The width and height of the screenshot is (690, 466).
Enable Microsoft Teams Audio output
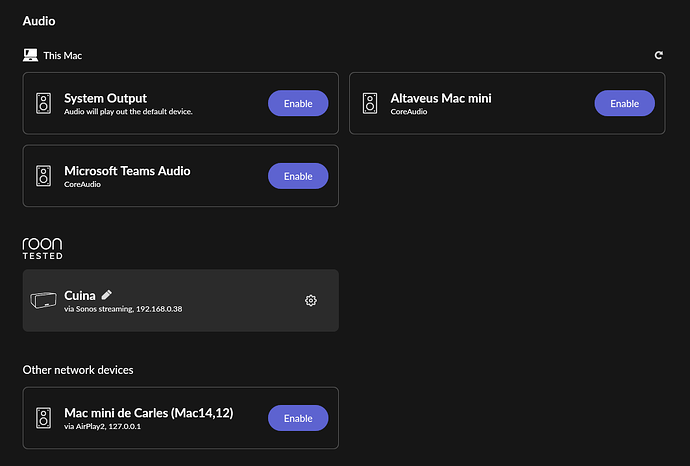pos(298,176)
